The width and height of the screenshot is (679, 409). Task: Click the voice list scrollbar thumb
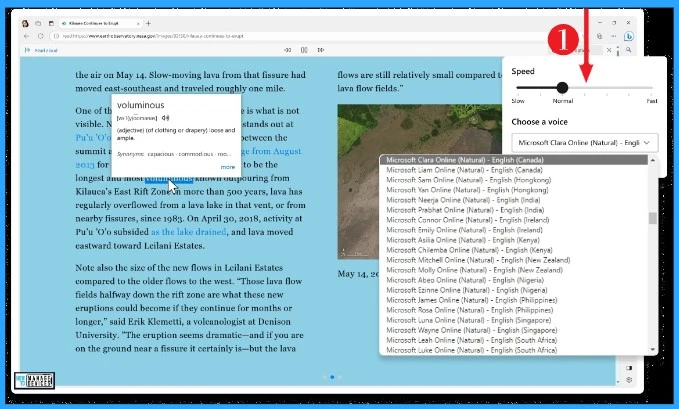coord(653,218)
